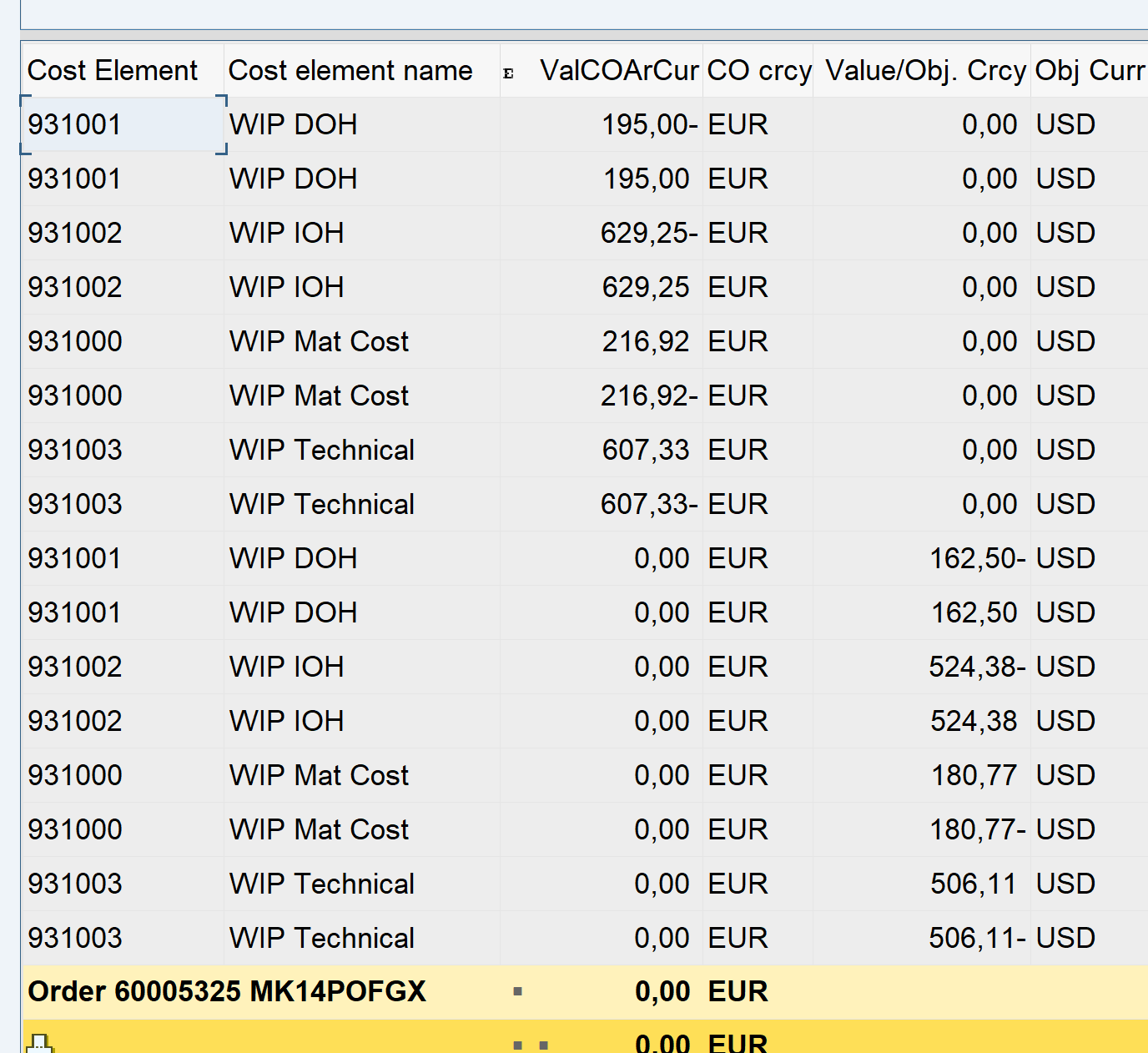The width and height of the screenshot is (1148, 1053).
Task: Select the highlighted 931001 cell in first row
Action: tap(123, 124)
